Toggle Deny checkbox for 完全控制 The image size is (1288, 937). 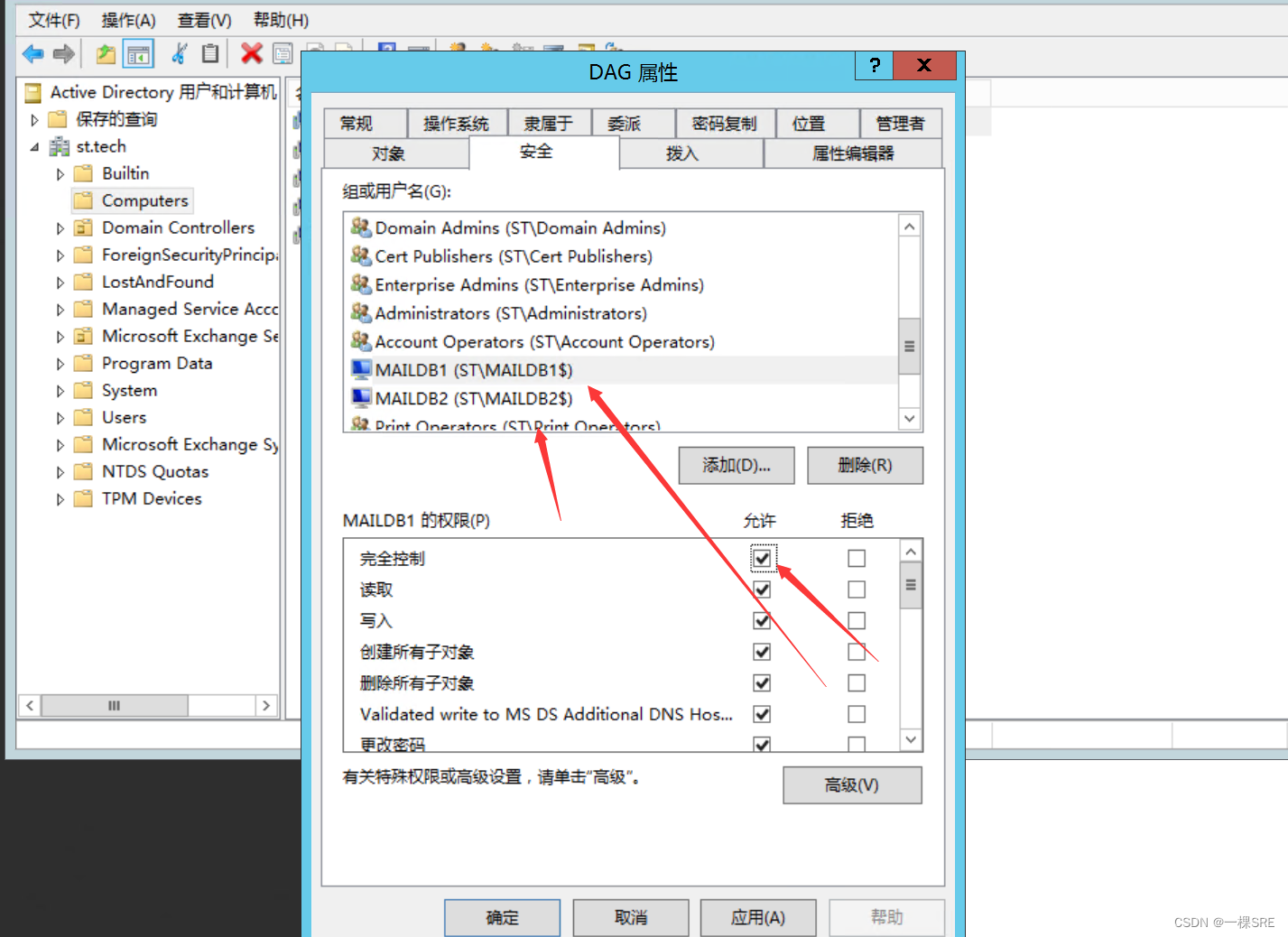(x=857, y=559)
